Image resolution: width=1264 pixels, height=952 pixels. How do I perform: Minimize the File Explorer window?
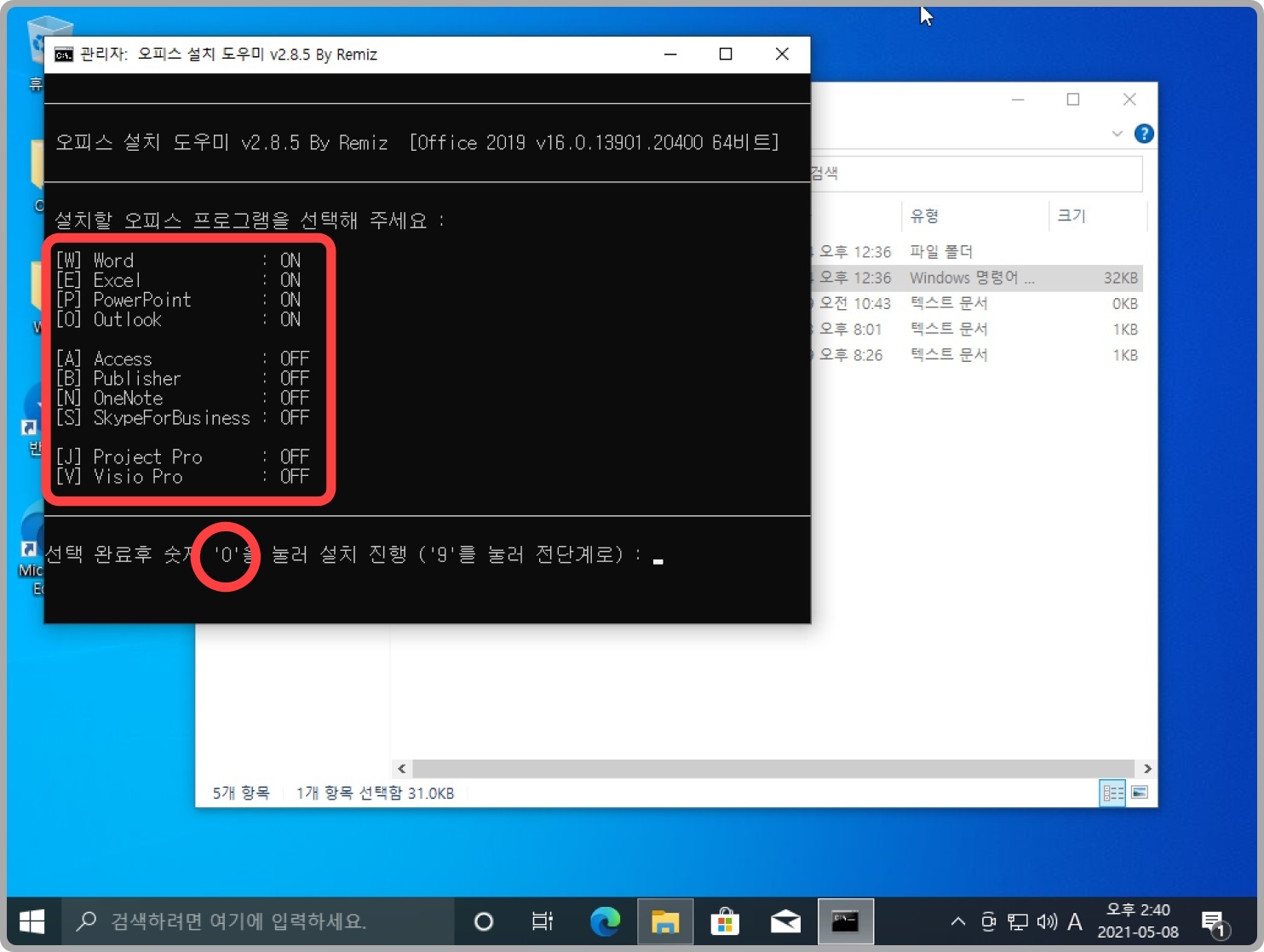click(x=1018, y=100)
